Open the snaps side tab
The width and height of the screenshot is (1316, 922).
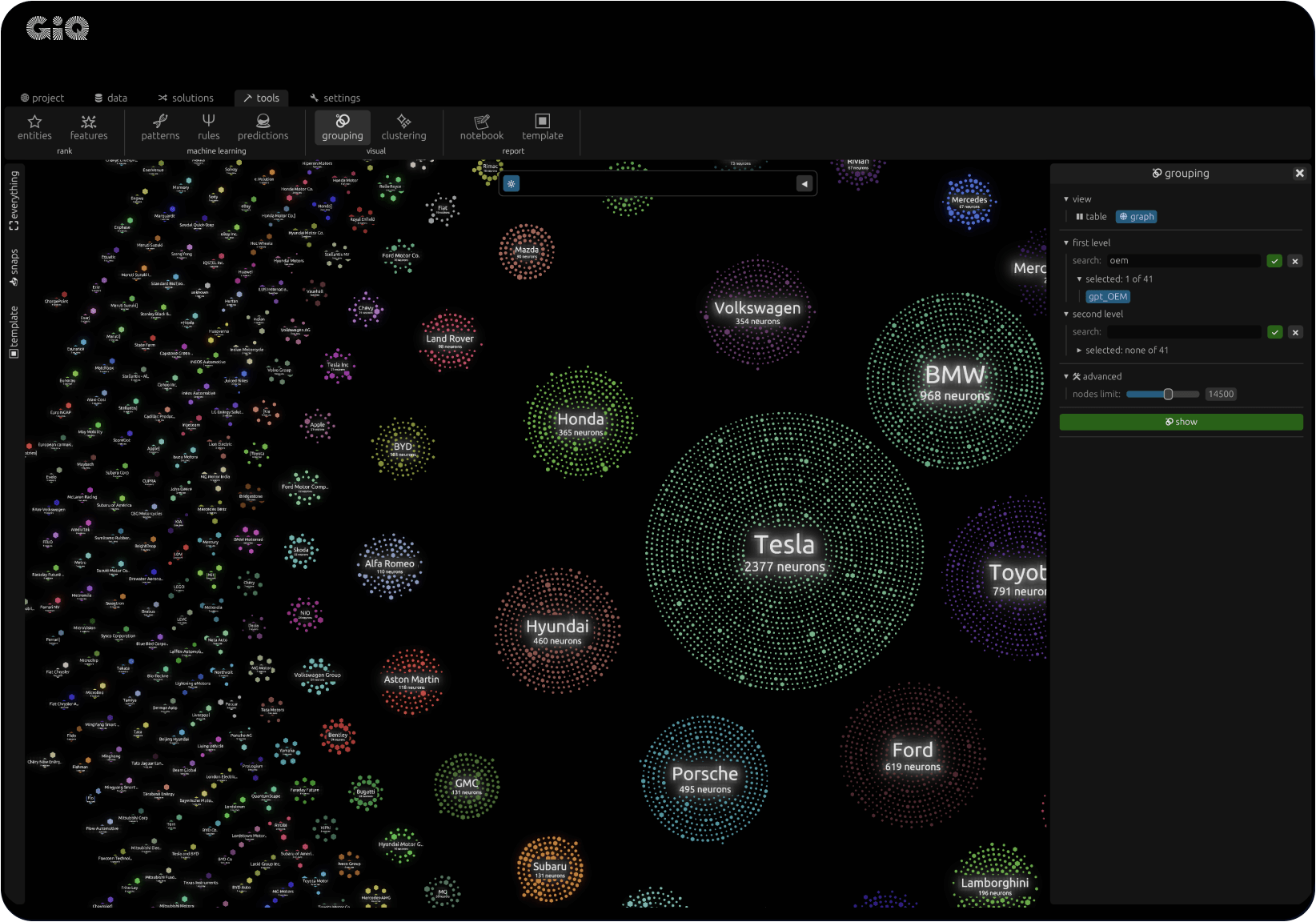tap(14, 267)
